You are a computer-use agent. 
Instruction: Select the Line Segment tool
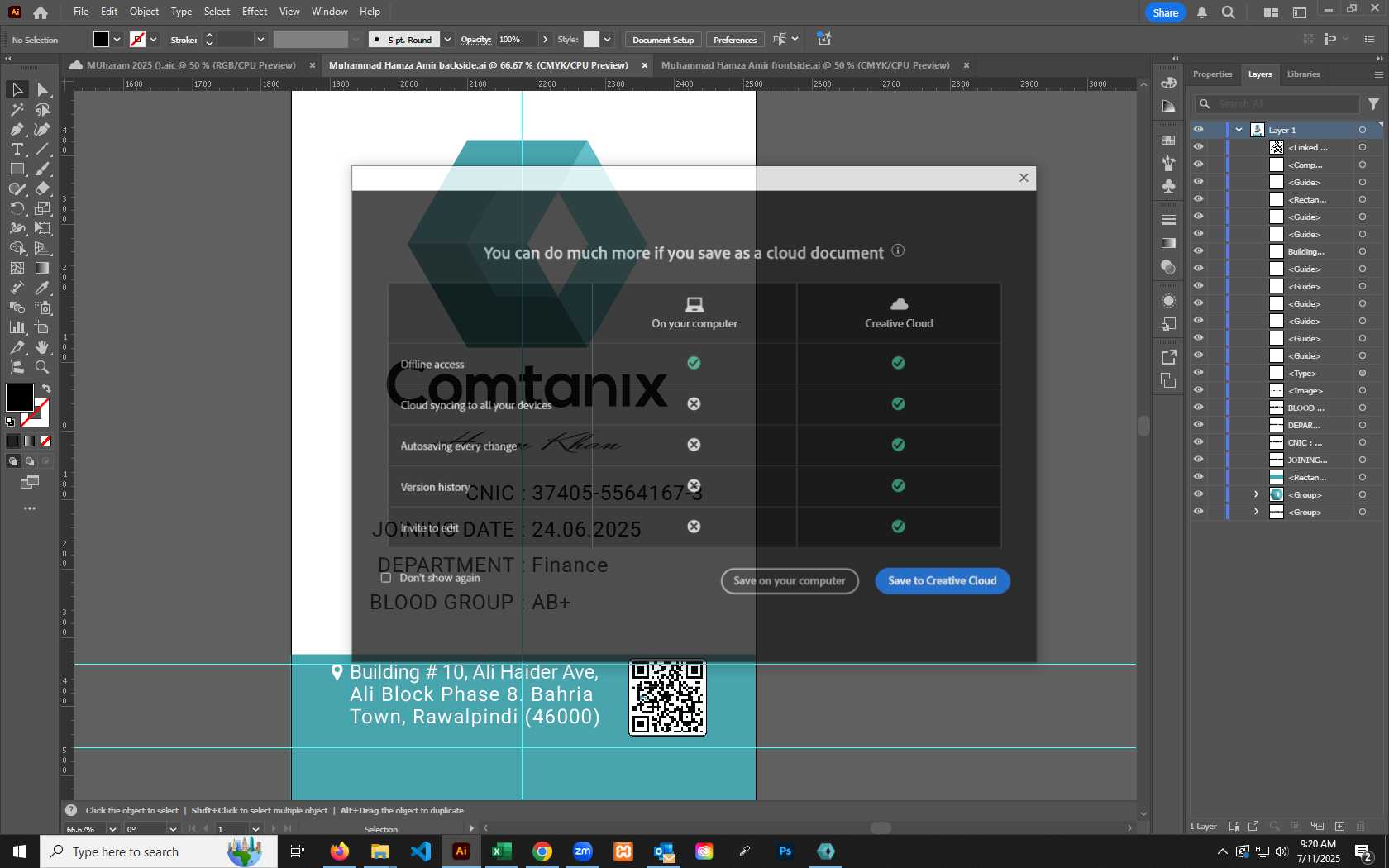pyautogui.click(x=42, y=149)
